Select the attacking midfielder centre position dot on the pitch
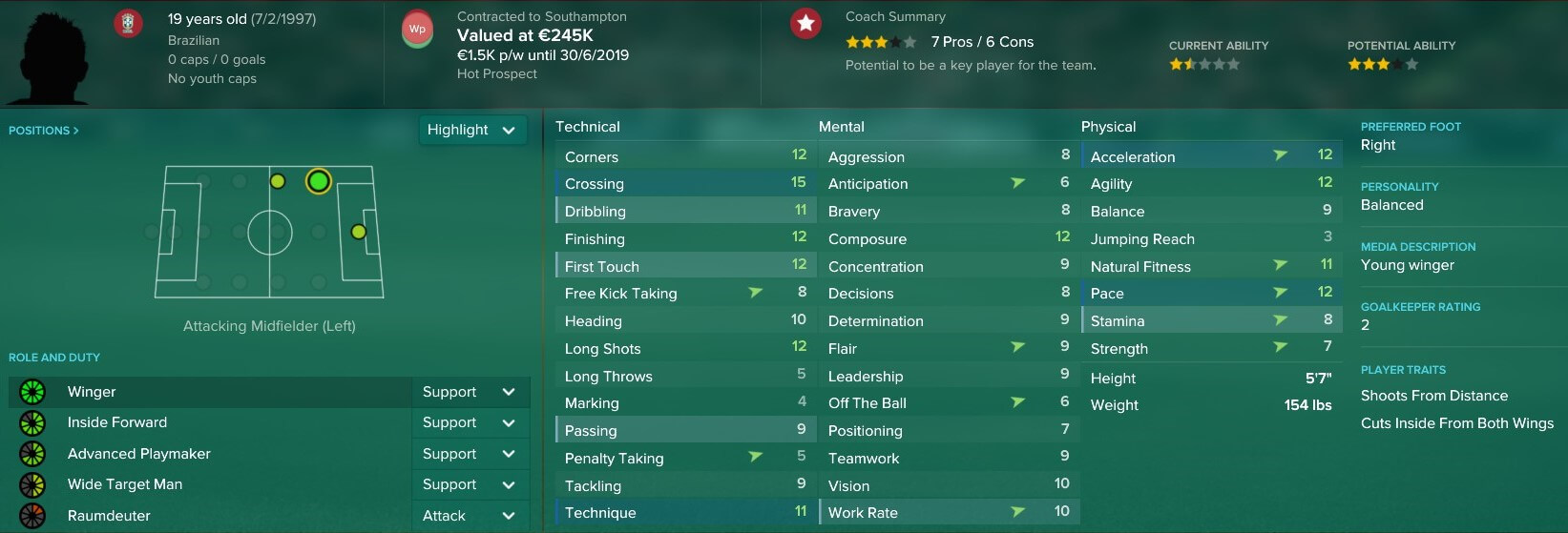The image size is (1568, 533). point(319,232)
